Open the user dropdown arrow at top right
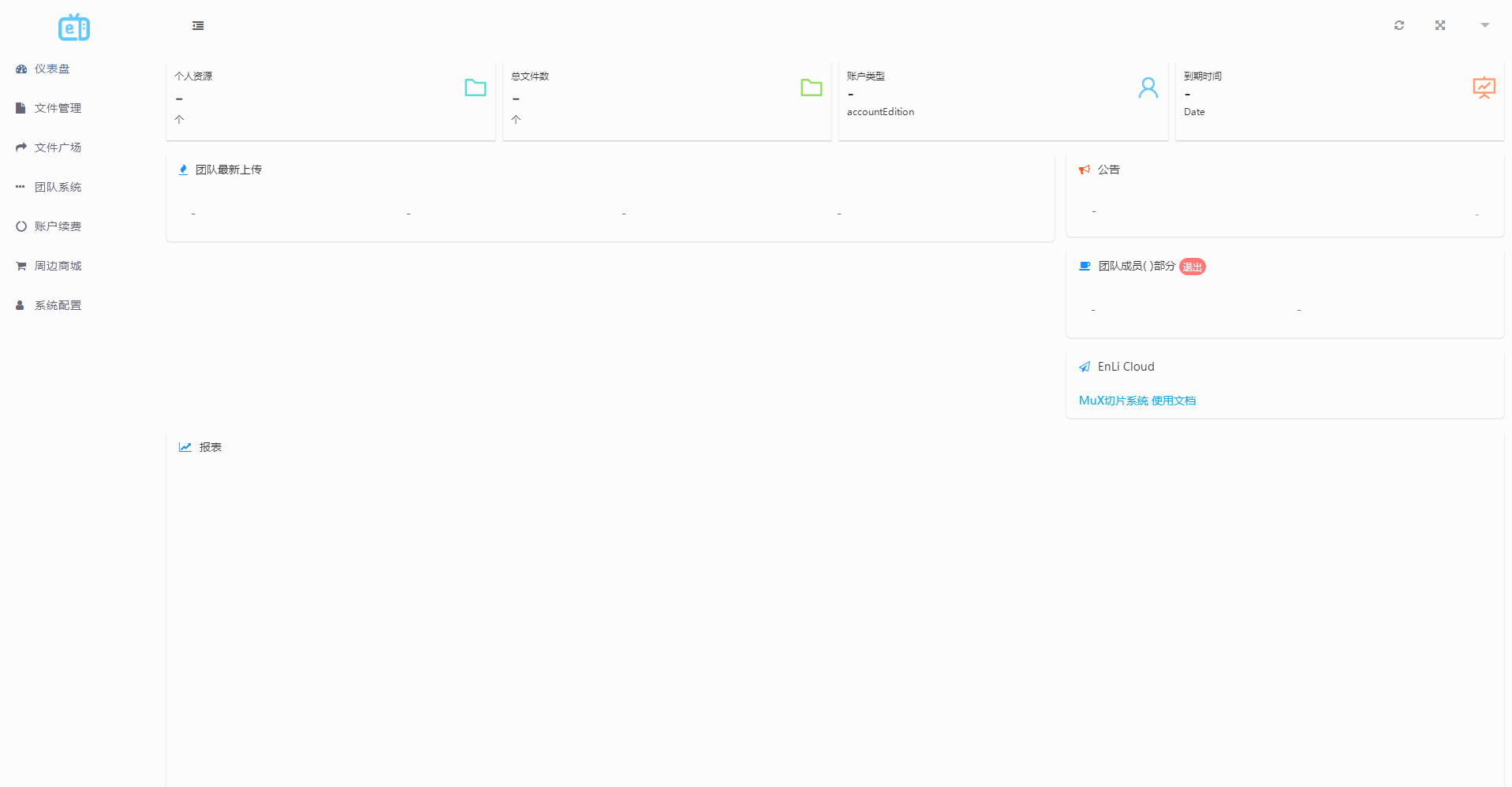1512x787 pixels. [1484, 25]
